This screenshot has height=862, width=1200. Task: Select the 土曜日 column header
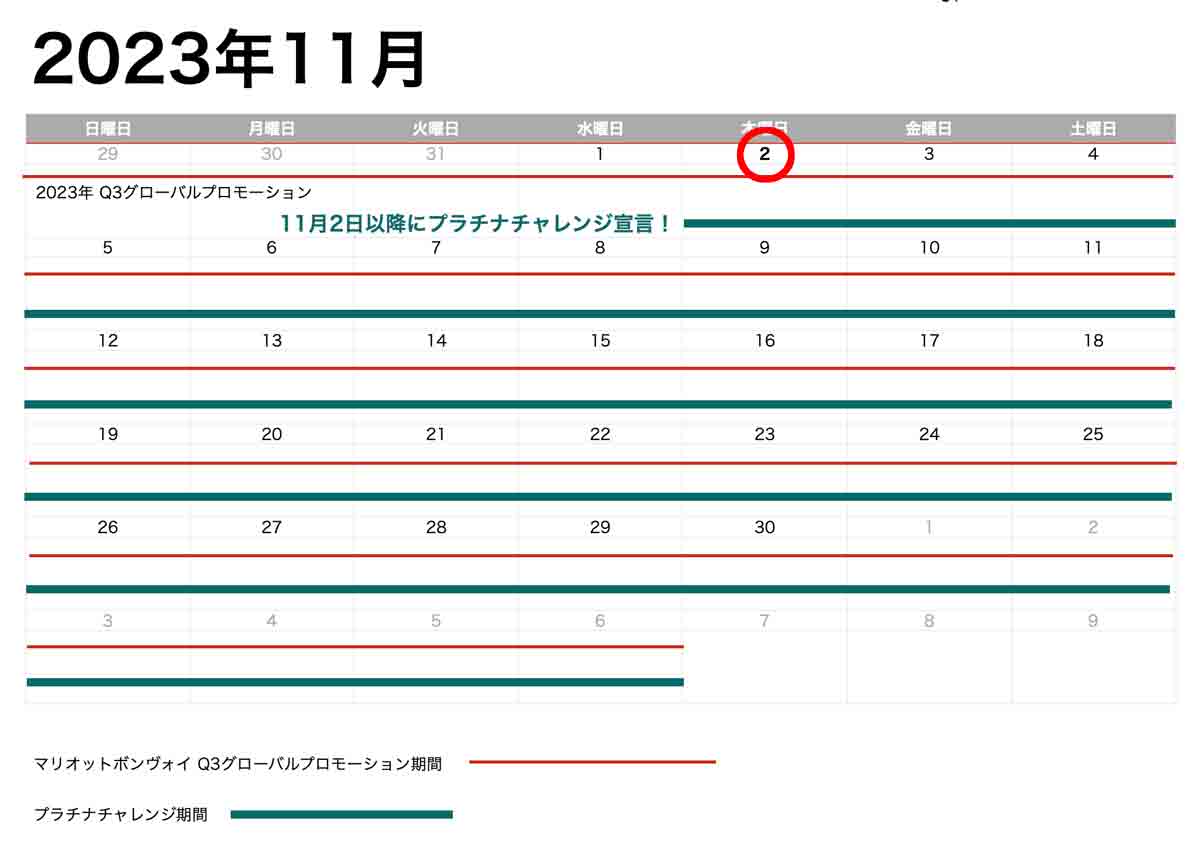point(1093,129)
